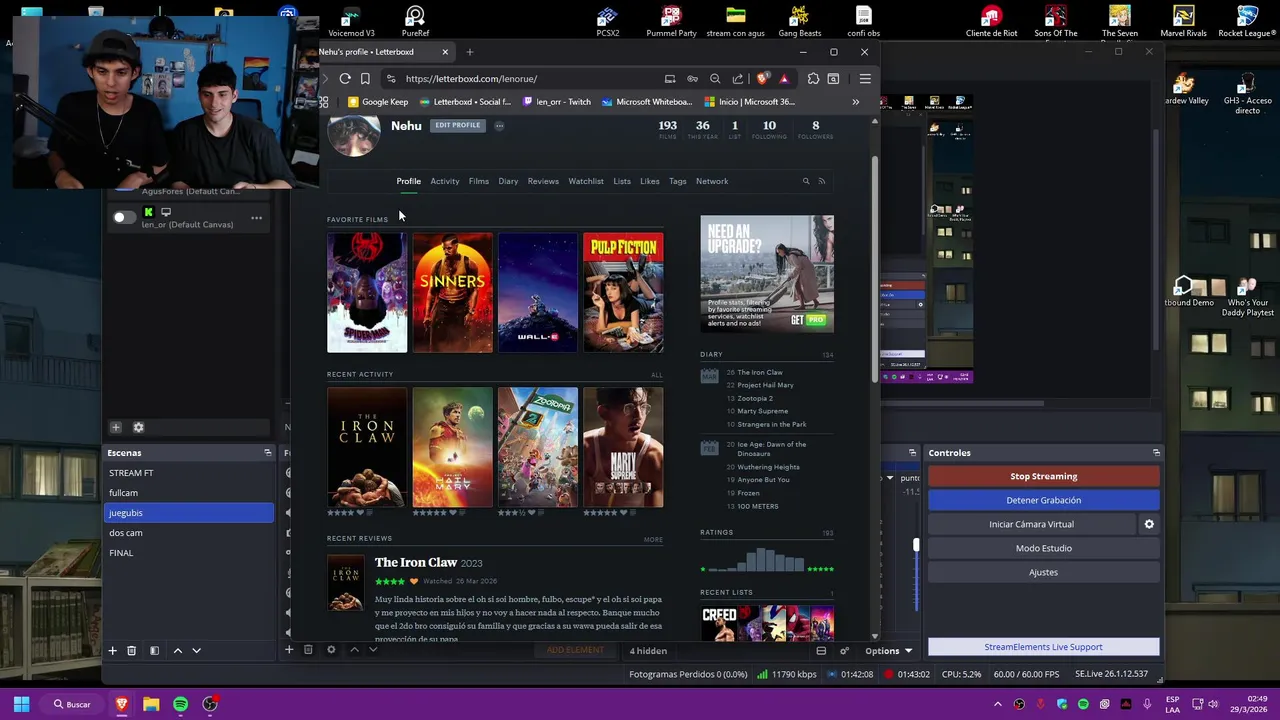Open the Diary tab
This screenshot has width=1280, height=720.
[508, 181]
